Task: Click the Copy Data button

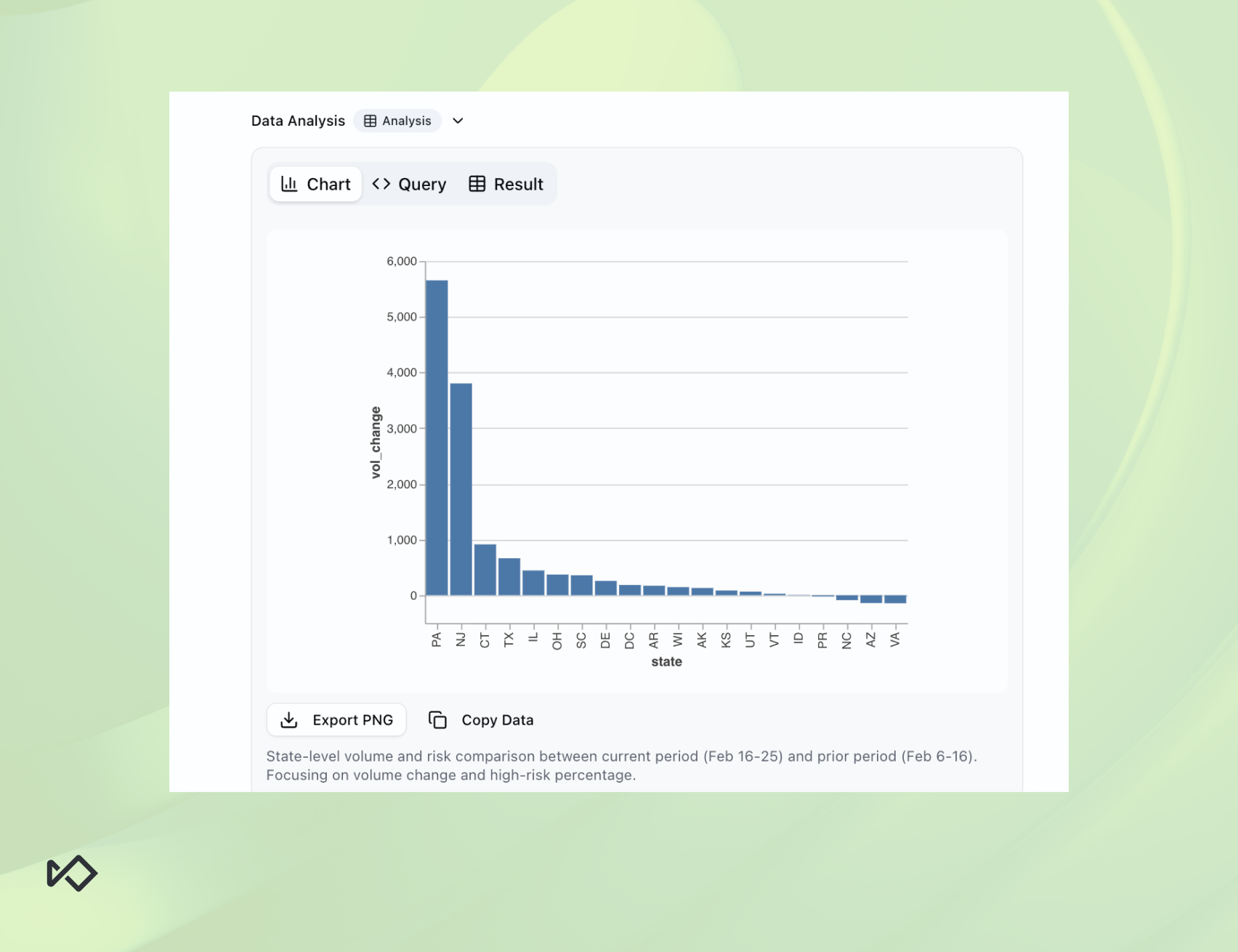Action: tap(481, 720)
